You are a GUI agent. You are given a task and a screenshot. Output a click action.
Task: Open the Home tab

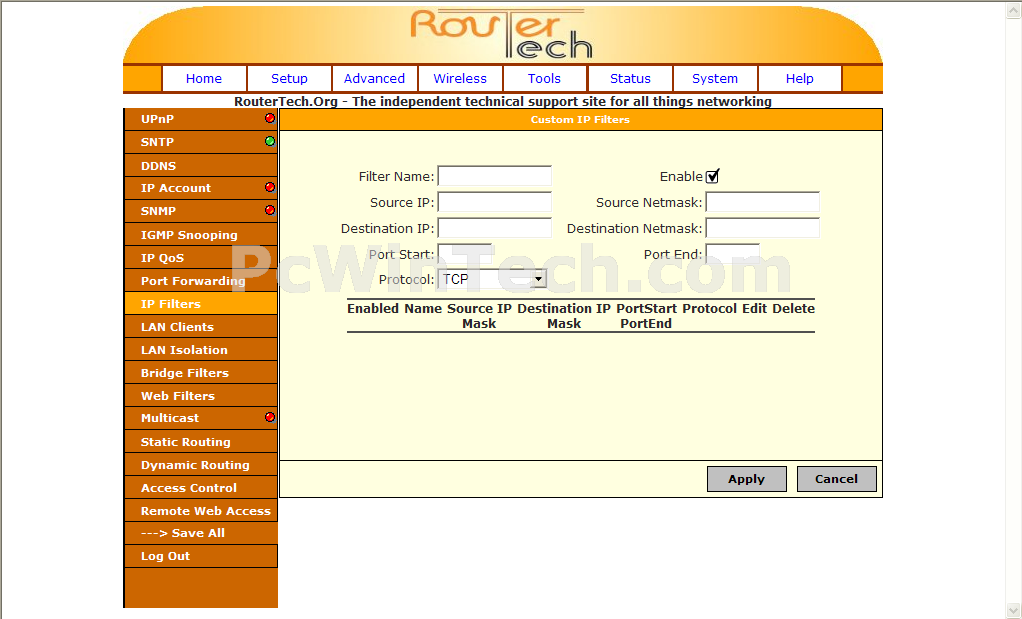(x=204, y=79)
